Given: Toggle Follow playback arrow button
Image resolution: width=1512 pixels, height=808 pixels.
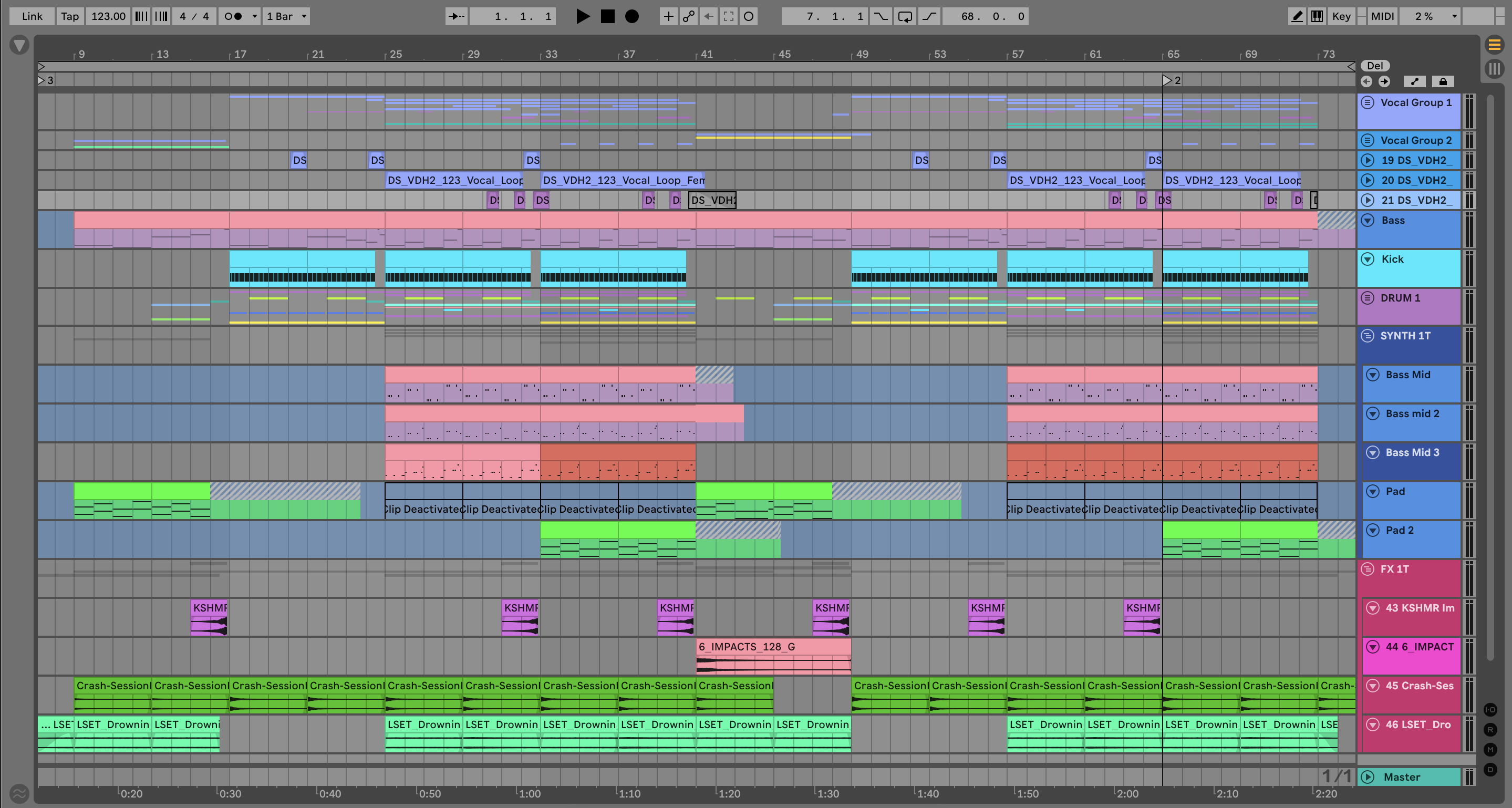Looking at the screenshot, I should 456,16.
